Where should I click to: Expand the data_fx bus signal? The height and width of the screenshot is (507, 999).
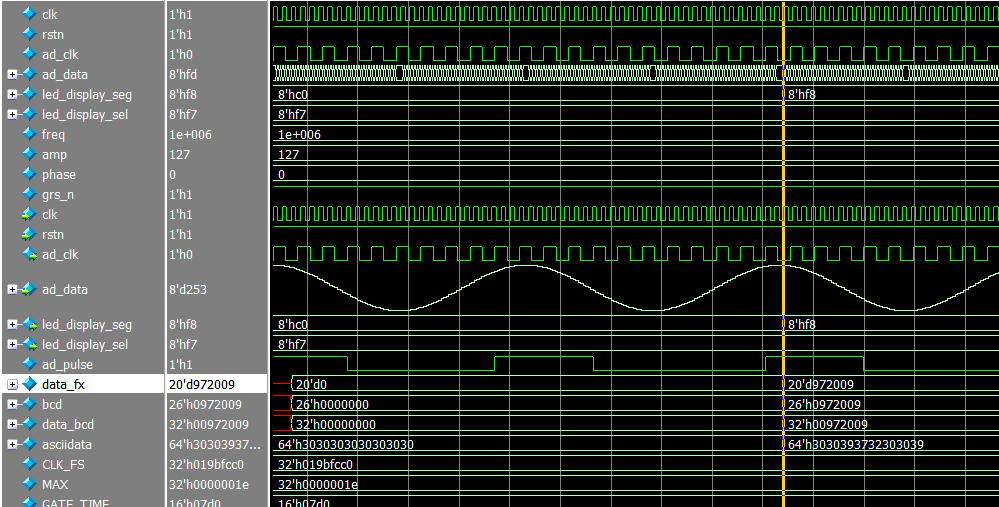tap(12, 384)
